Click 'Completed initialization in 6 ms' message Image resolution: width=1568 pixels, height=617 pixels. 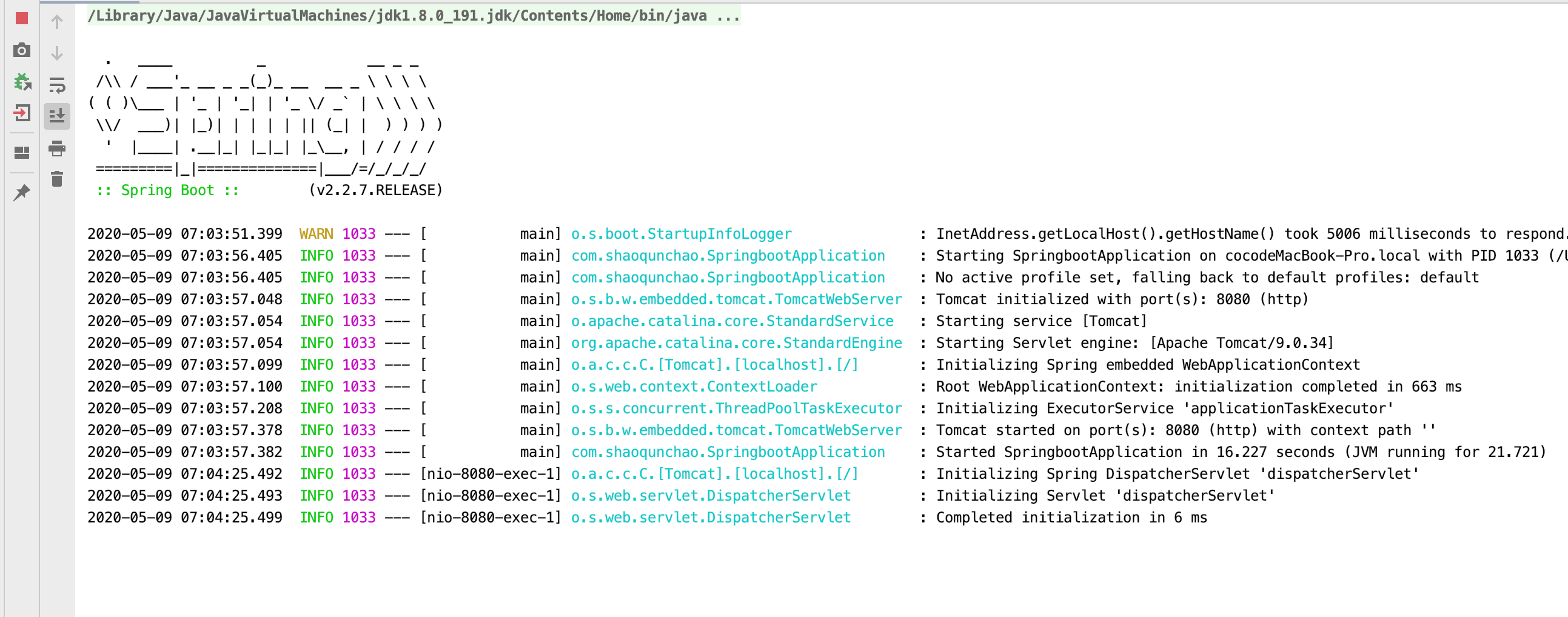(x=1071, y=518)
